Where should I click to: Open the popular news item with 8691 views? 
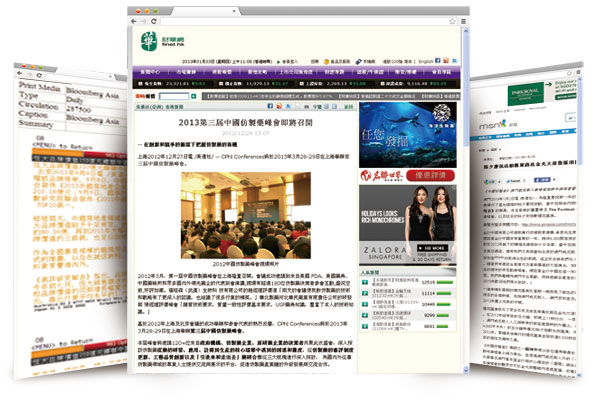[x=408, y=326]
